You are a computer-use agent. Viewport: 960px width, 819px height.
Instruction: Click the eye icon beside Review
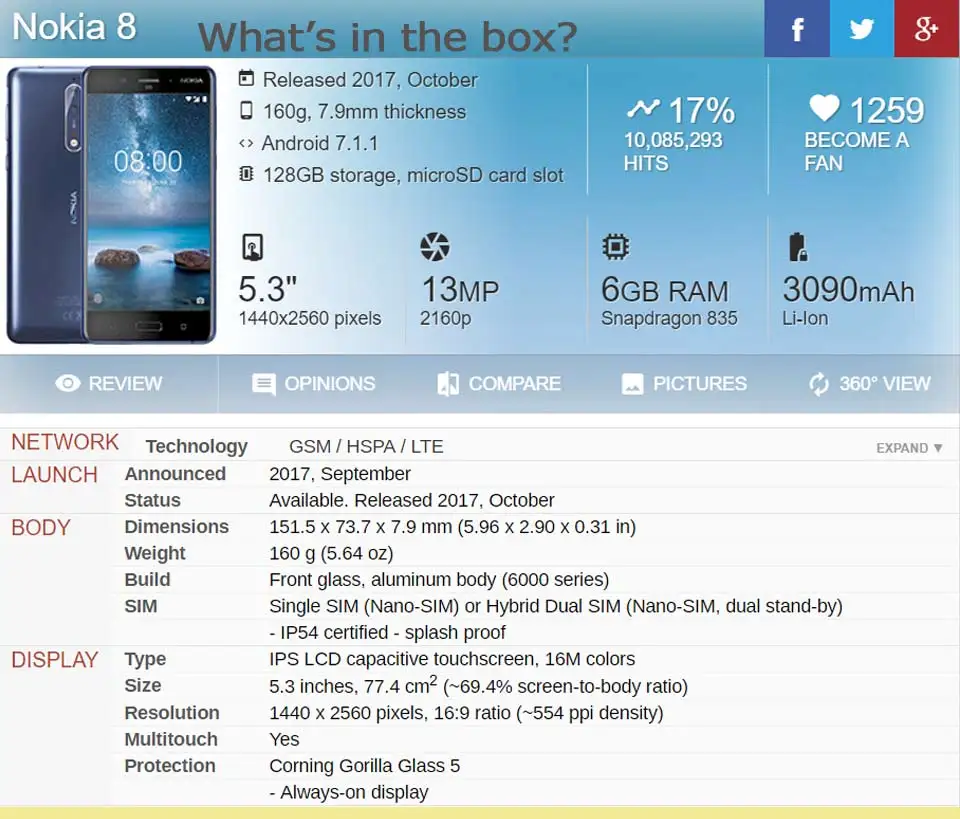pyautogui.click(x=67, y=383)
